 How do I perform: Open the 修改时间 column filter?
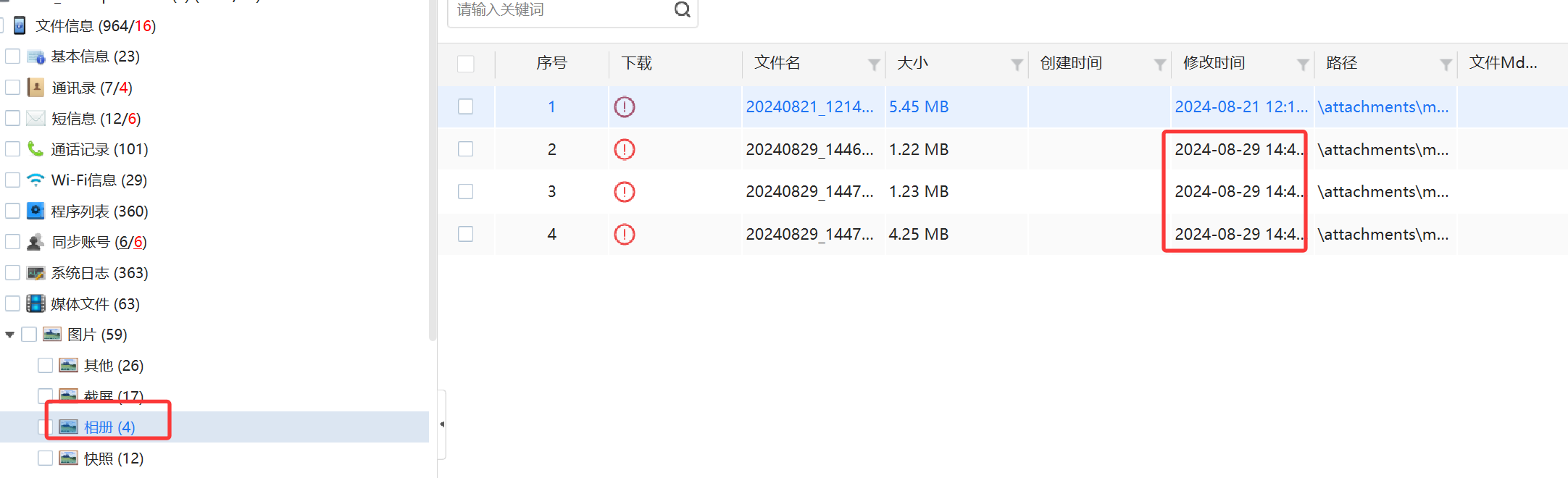1303,65
